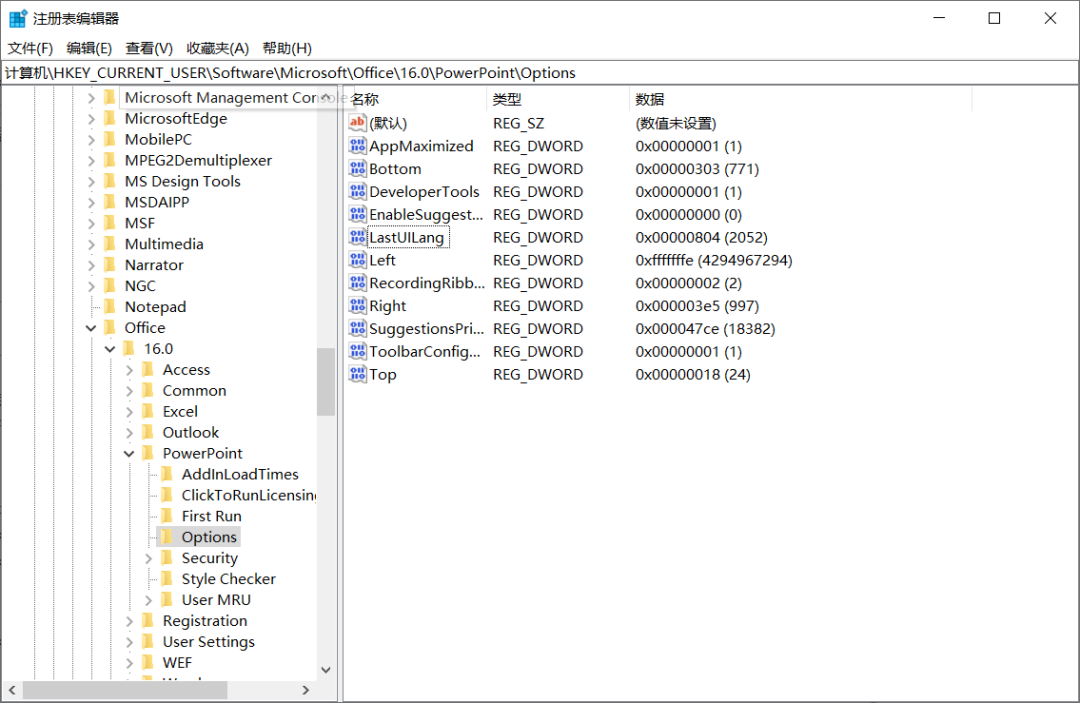Expand the Multimedia key

(91, 244)
